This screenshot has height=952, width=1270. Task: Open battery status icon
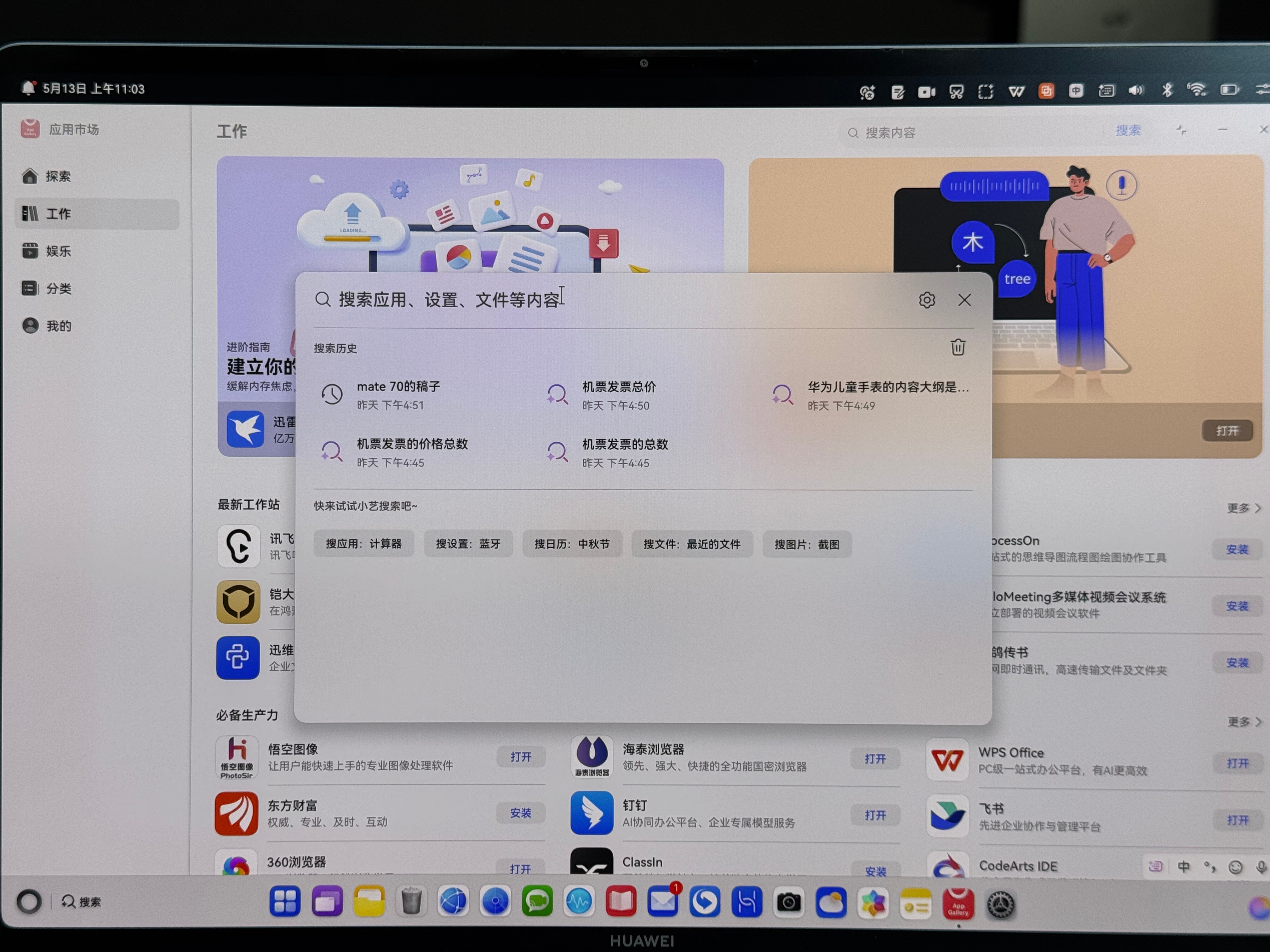1229,89
